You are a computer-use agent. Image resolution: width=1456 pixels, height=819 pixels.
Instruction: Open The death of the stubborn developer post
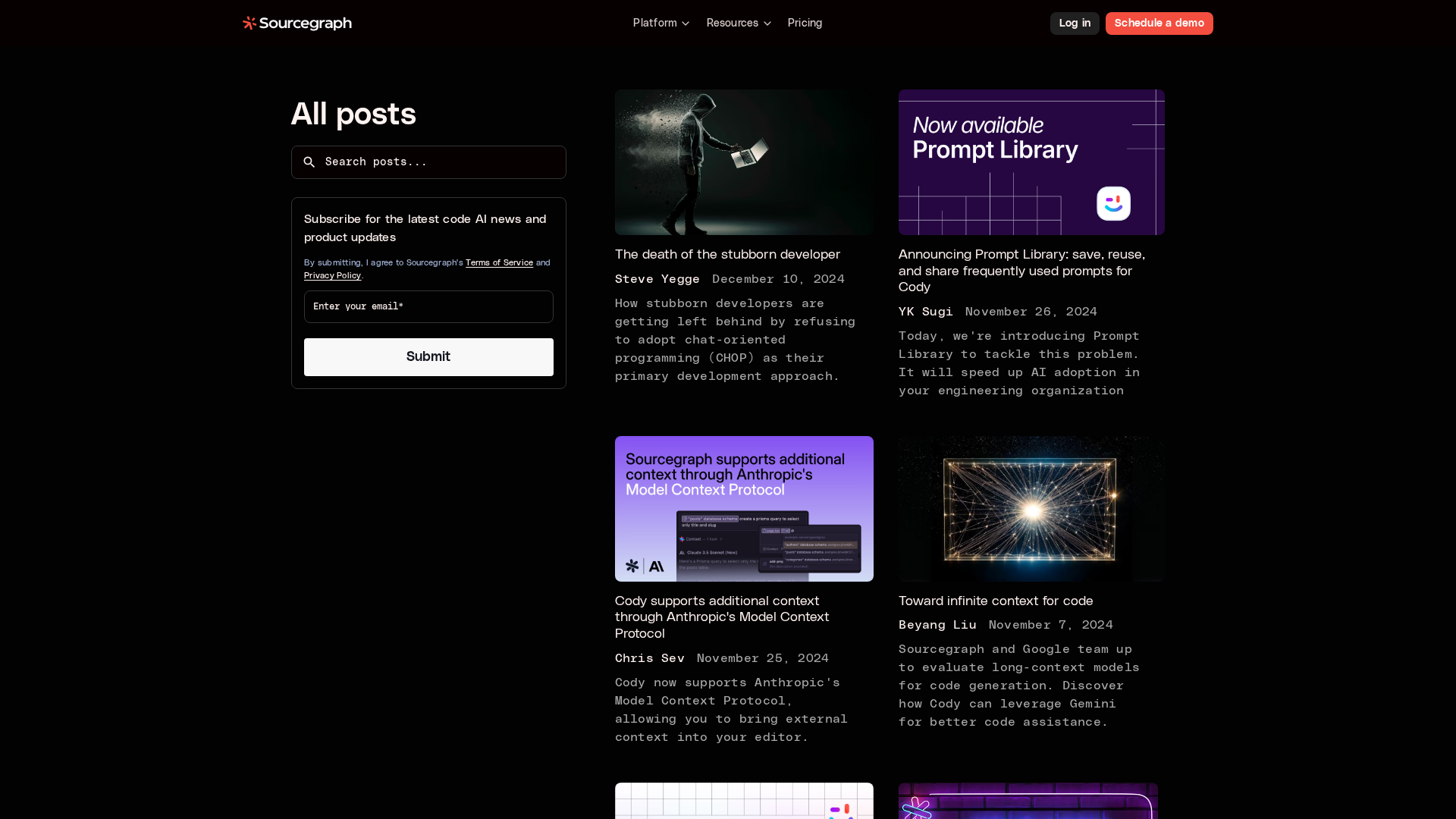tap(727, 255)
